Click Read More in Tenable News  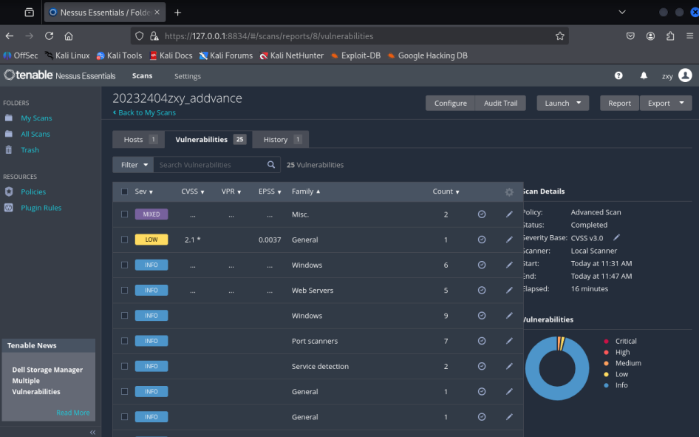[x=73, y=412]
